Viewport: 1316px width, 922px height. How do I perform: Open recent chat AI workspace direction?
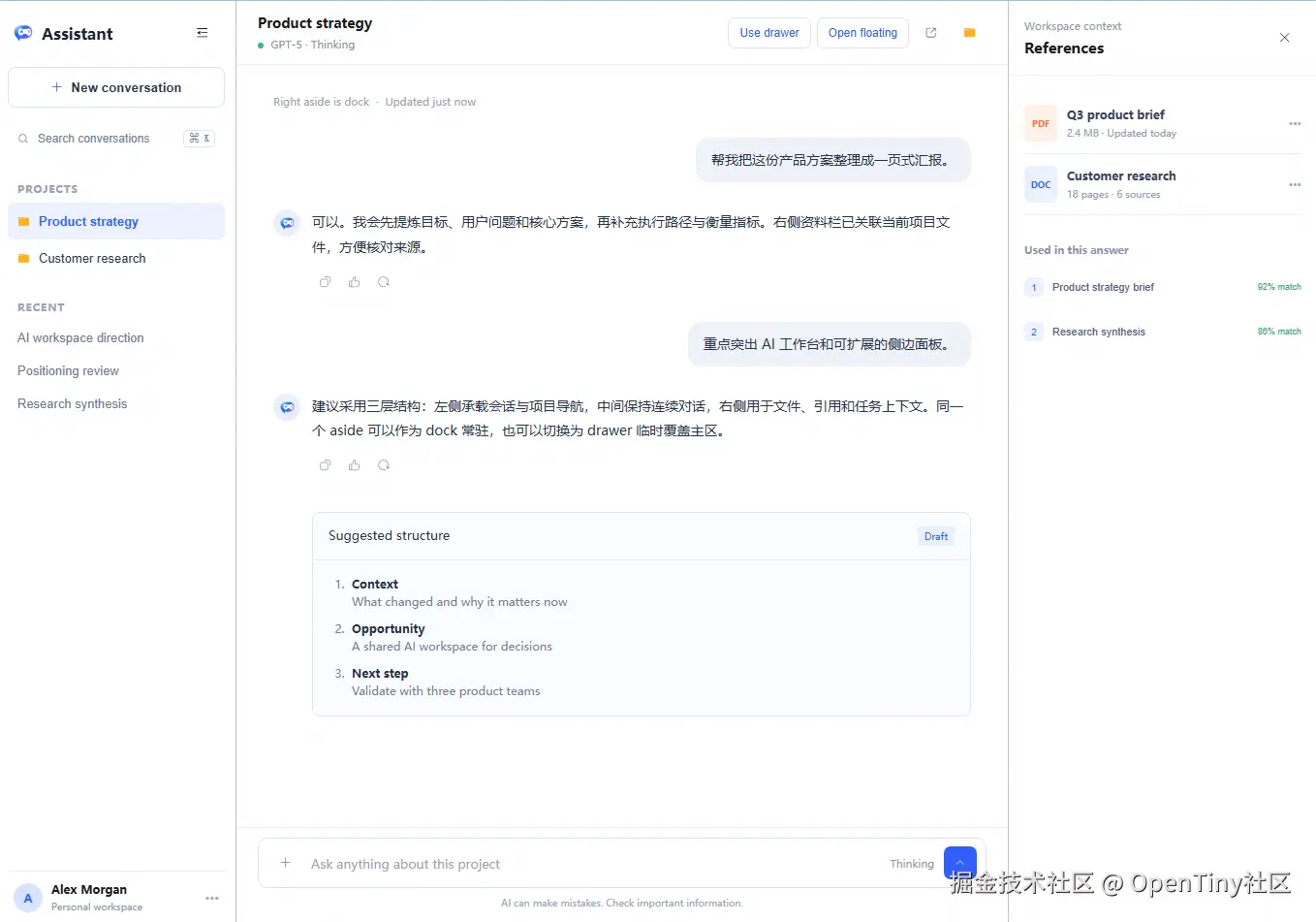(x=80, y=337)
